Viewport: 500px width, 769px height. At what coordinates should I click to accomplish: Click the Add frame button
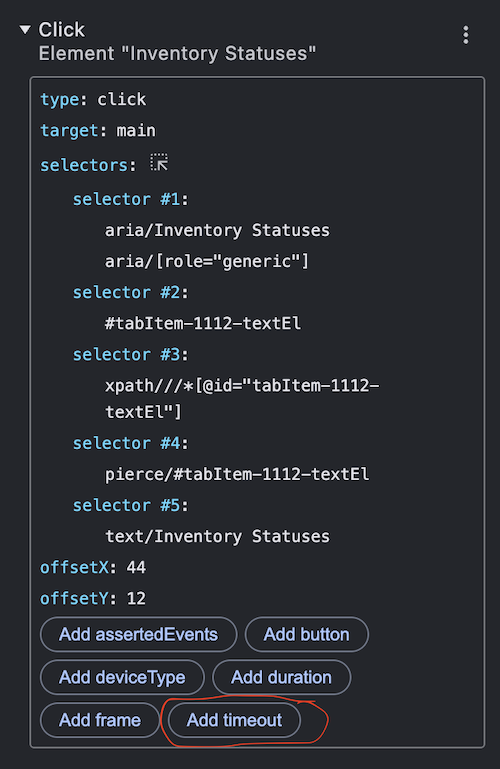100,720
